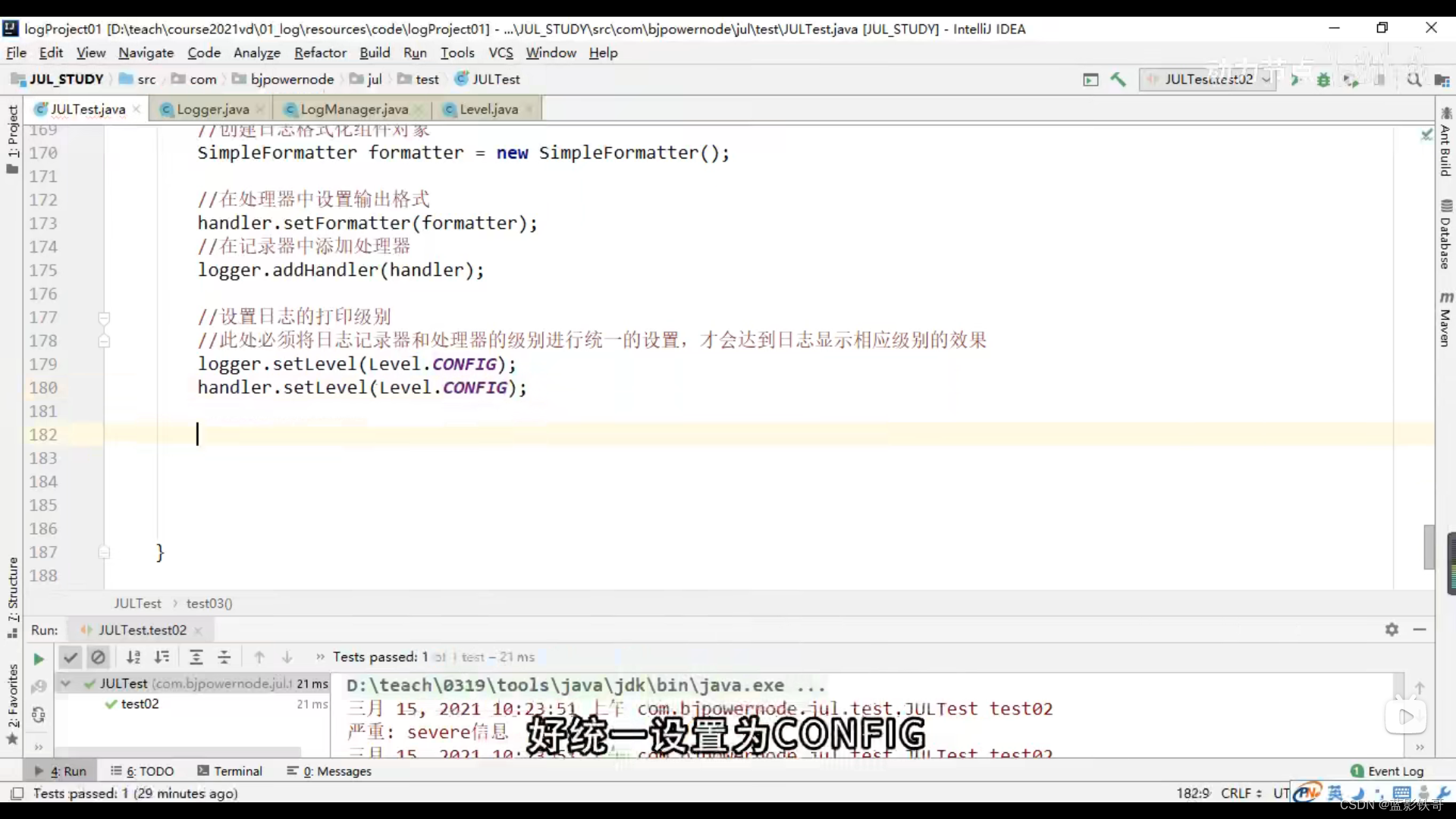Sort test results alphabetically
The width and height of the screenshot is (1456, 819).
tap(133, 657)
